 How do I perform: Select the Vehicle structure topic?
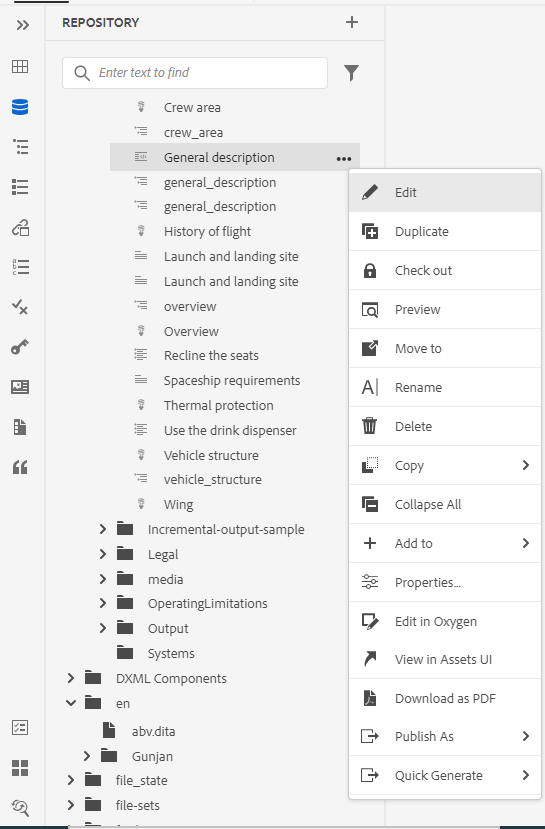tap(211, 455)
